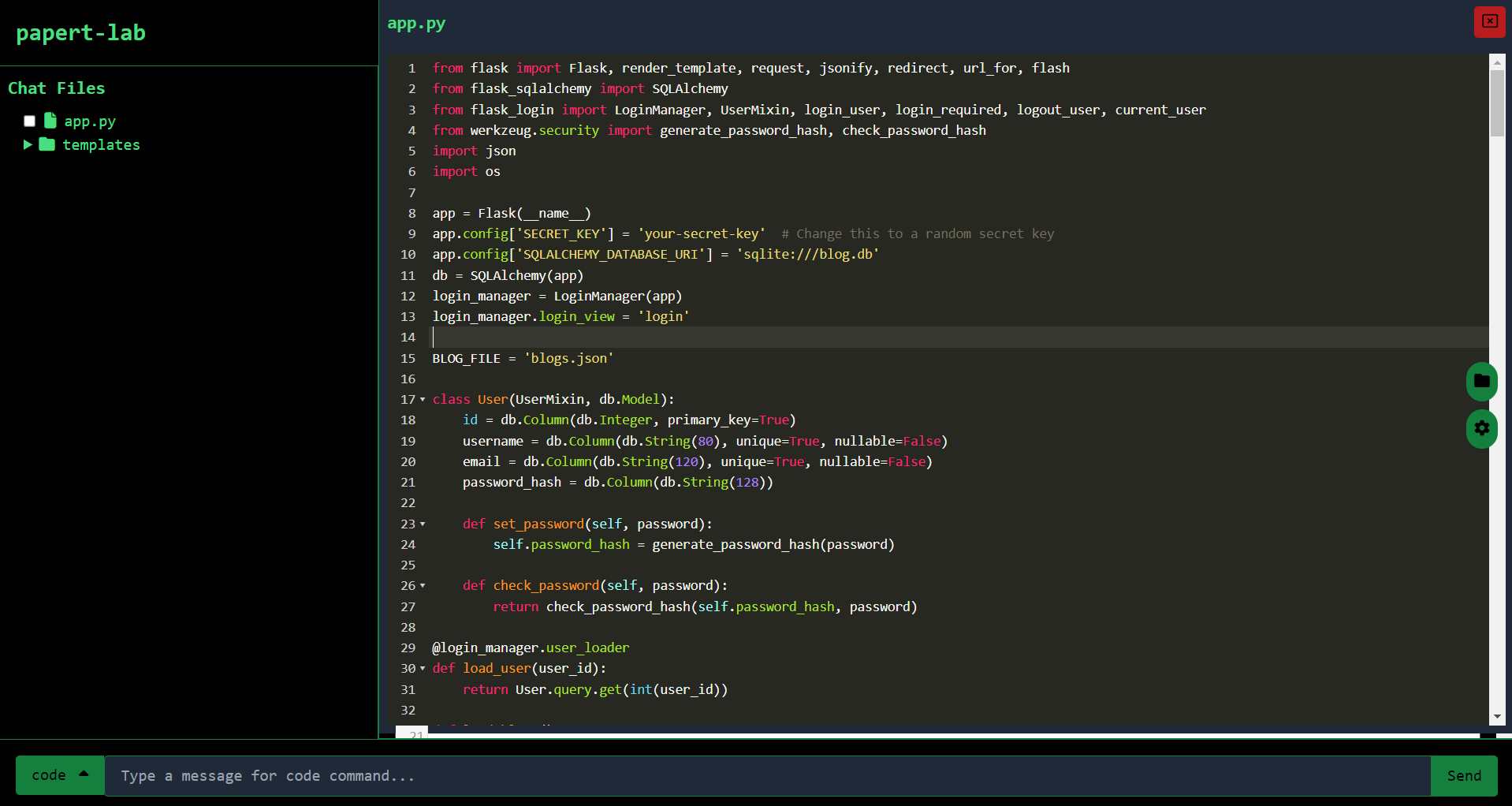Click the app.py editor title
Image resolution: width=1512 pixels, height=806 pixels.
(416, 24)
